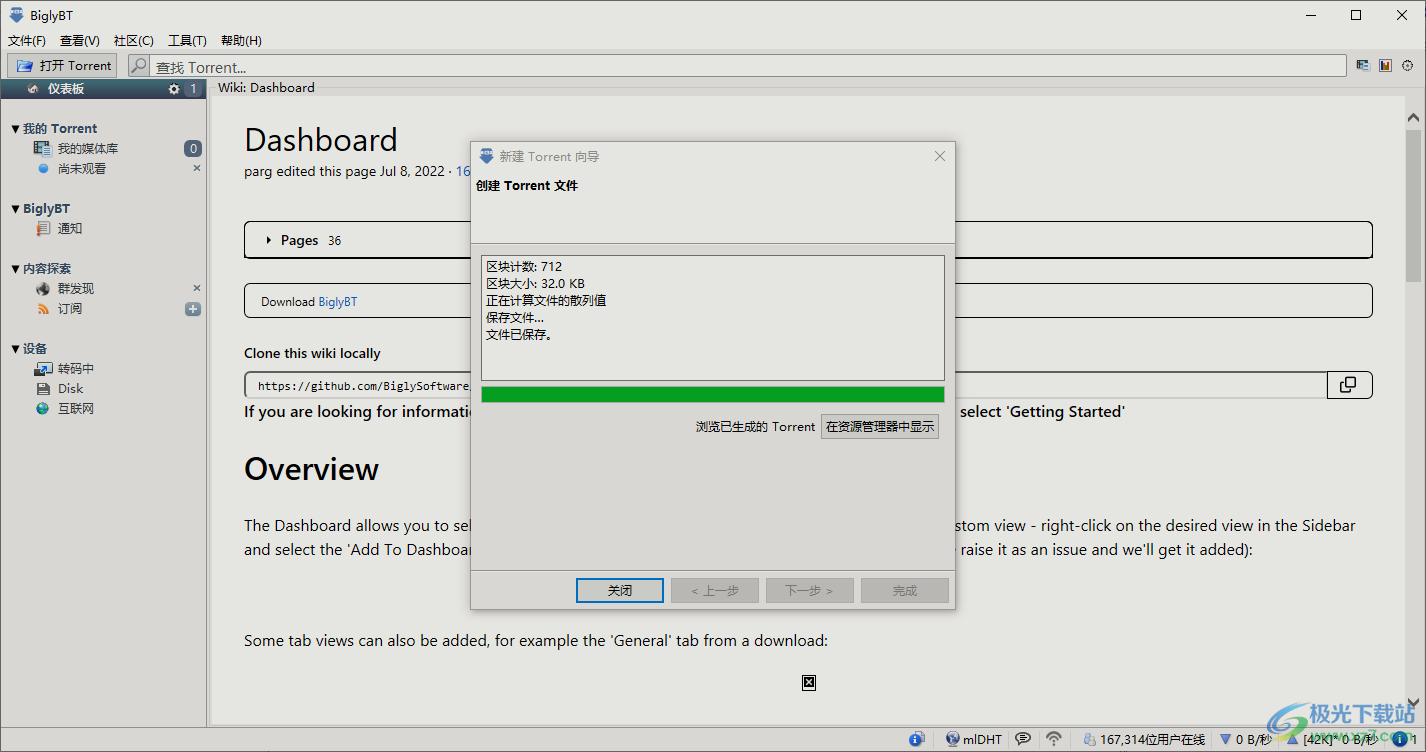Open the Disk device entry
The width and height of the screenshot is (1426, 752).
coord(70,389)
